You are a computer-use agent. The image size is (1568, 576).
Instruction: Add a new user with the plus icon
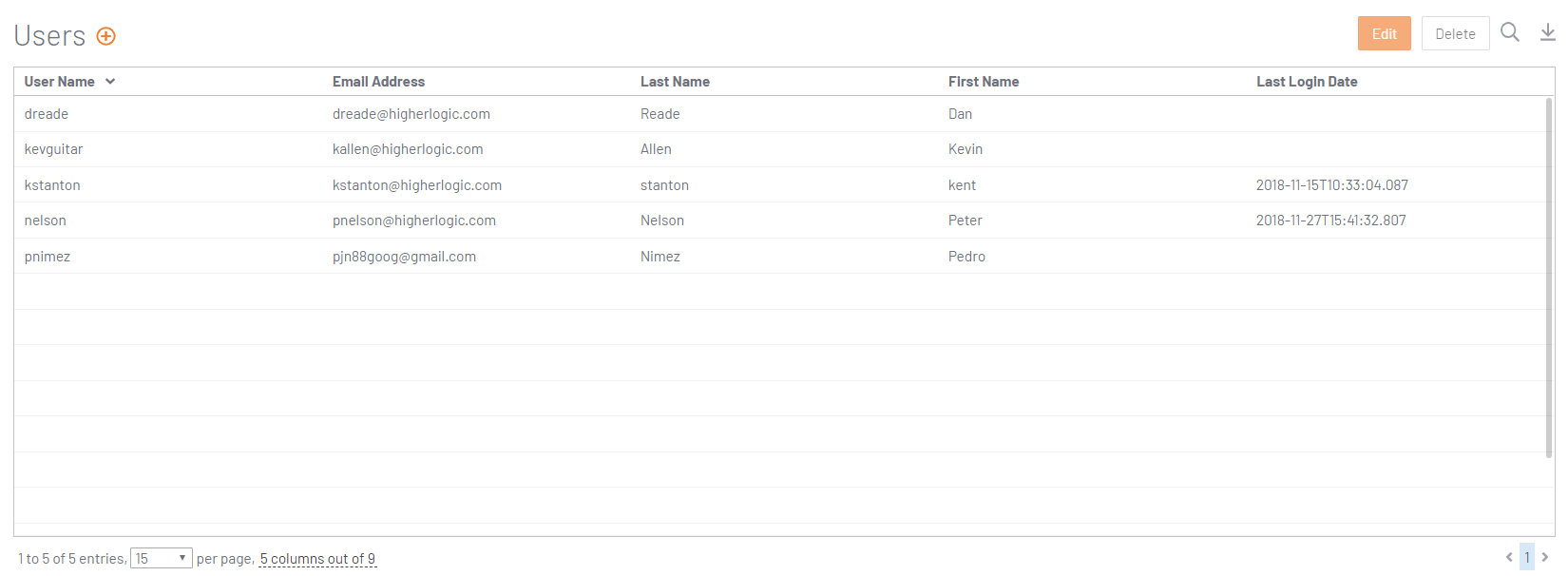(106, 36)
